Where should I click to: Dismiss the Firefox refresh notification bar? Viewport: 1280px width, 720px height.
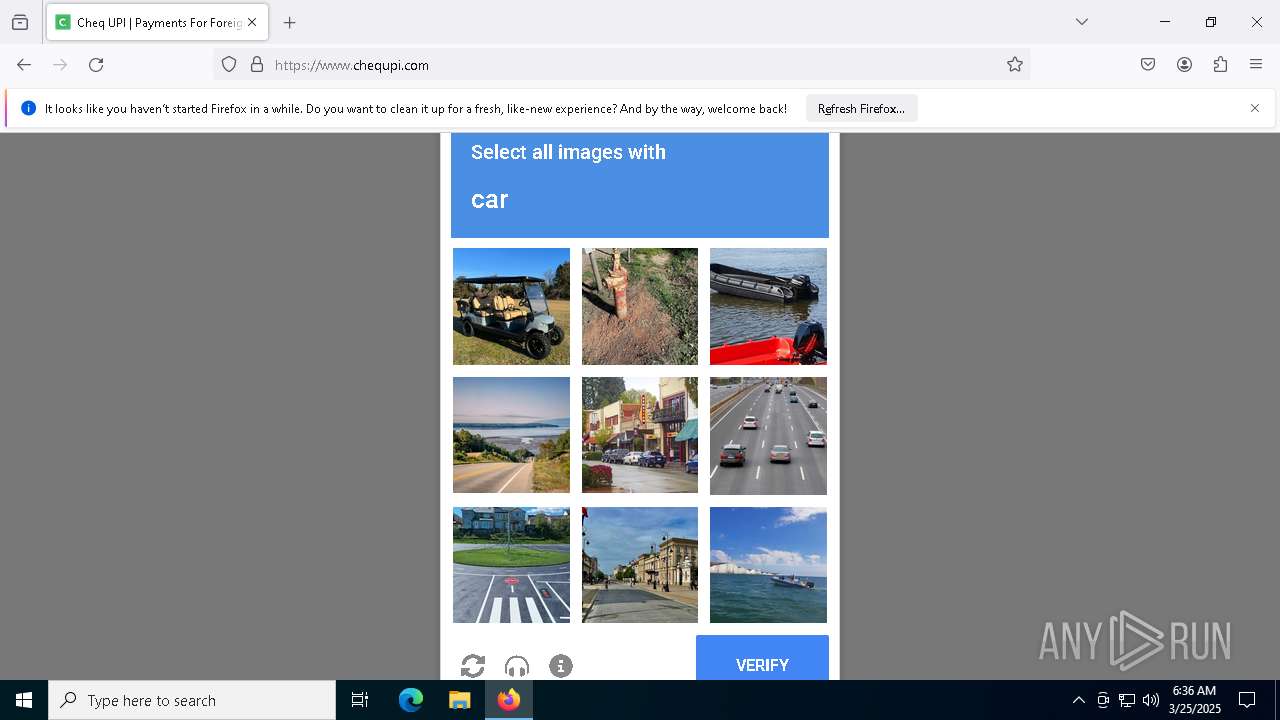click(1255, 108)
